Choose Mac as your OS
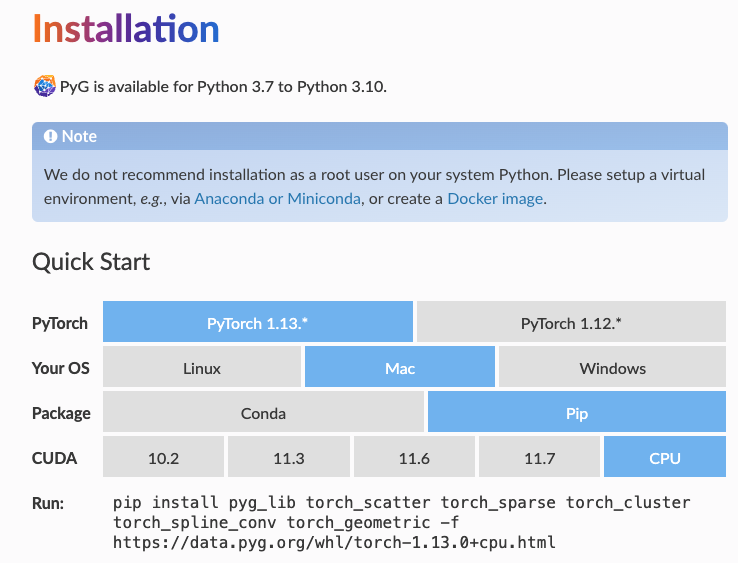The width and height of the screenshot is (738, 563). pos(400,367)
